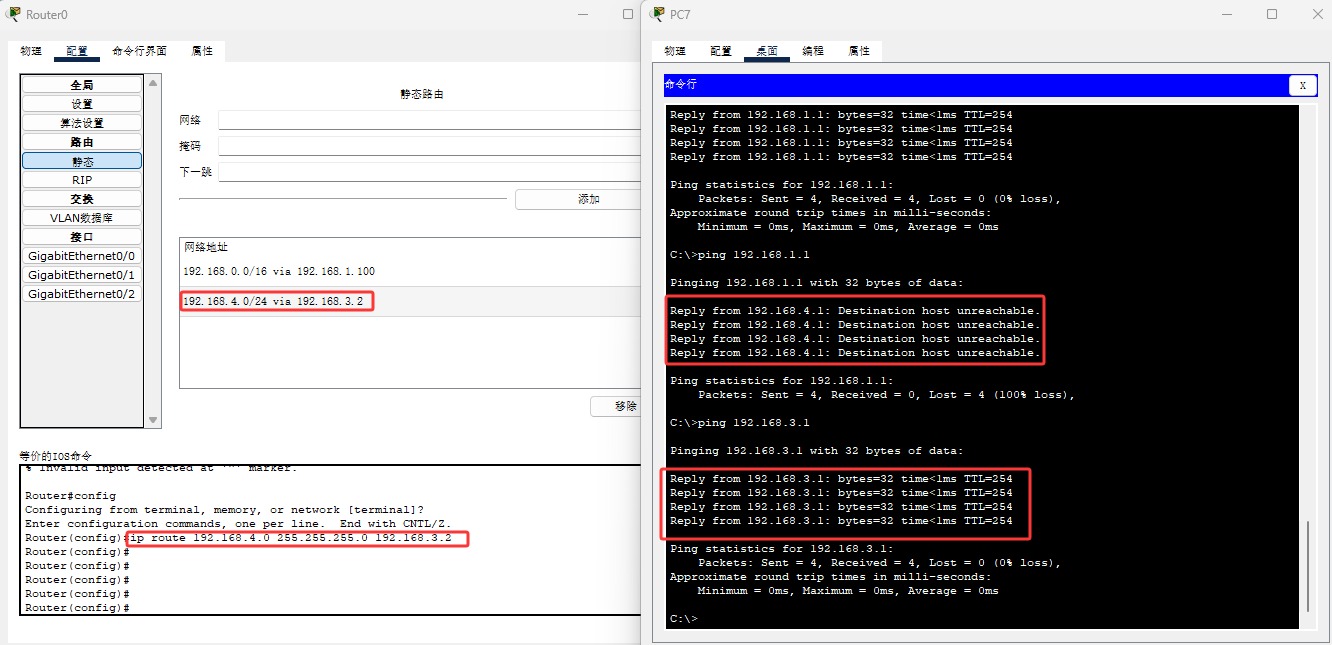Select GigabitEthernet0/0 interface
Viewport: 1332px width, 645px height.
pos(82,256)
